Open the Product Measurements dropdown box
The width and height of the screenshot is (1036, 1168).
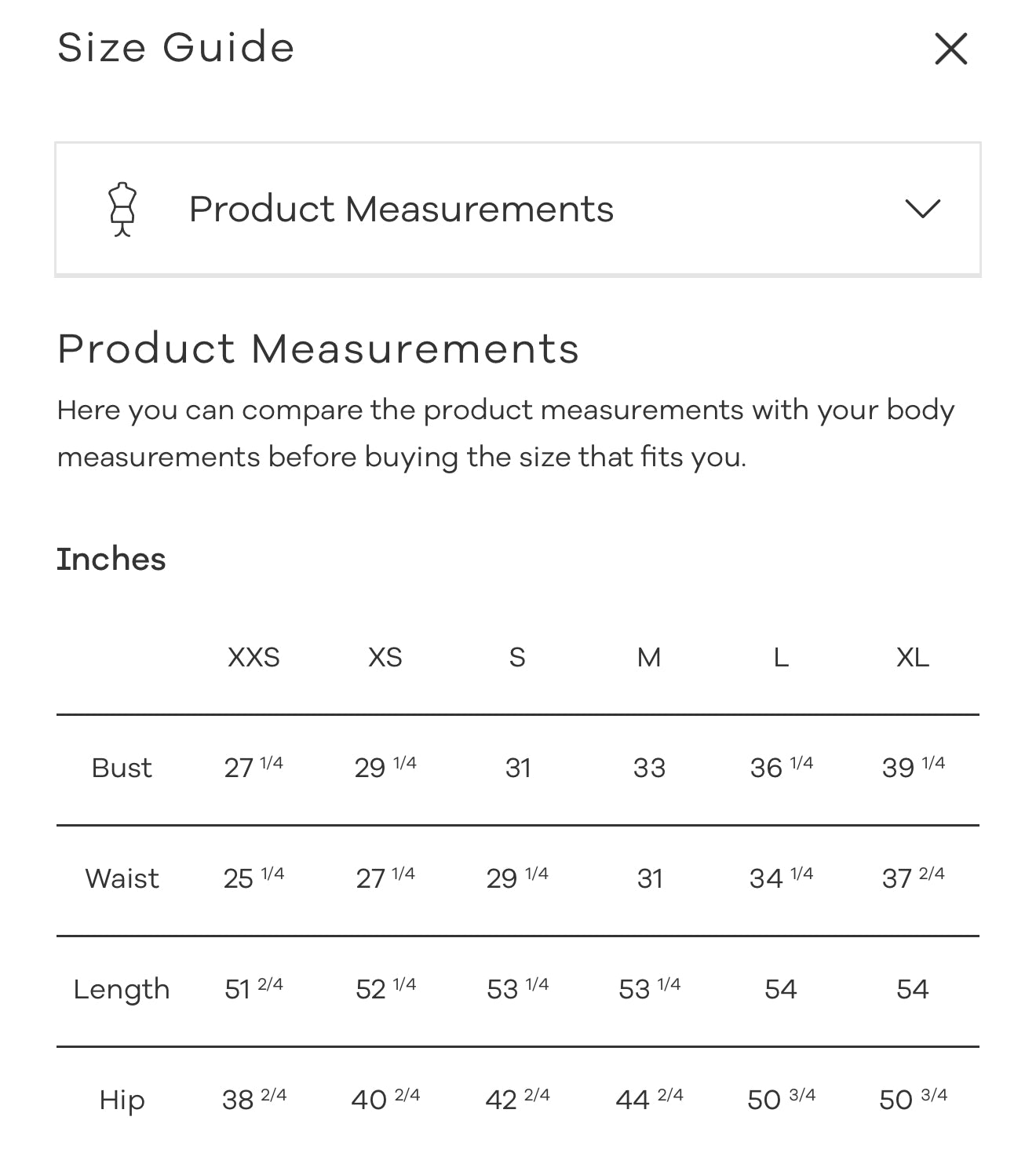[x=518, y=209]
